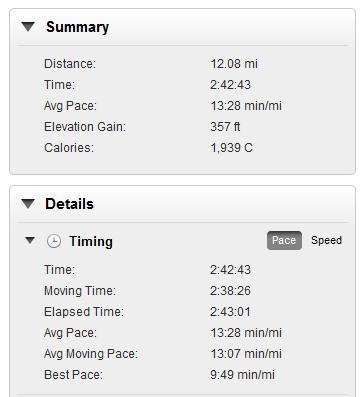Viewport: 363px width, 397px height.
Task: Switch to Speed display
Action: (326, 240)
